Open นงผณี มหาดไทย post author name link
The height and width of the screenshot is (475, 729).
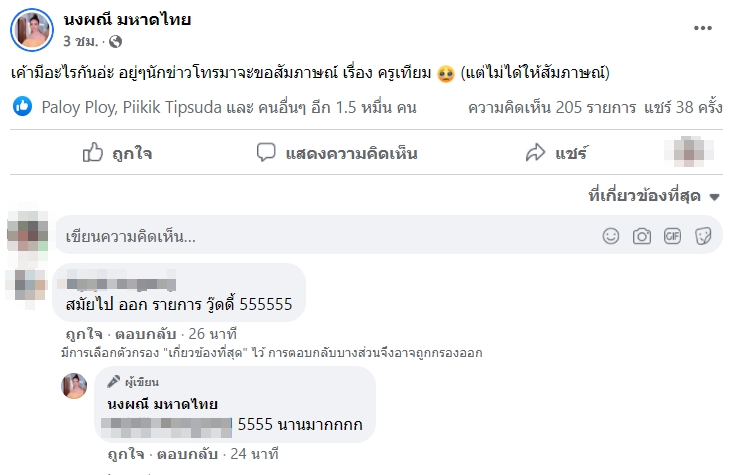coord(126,20)
